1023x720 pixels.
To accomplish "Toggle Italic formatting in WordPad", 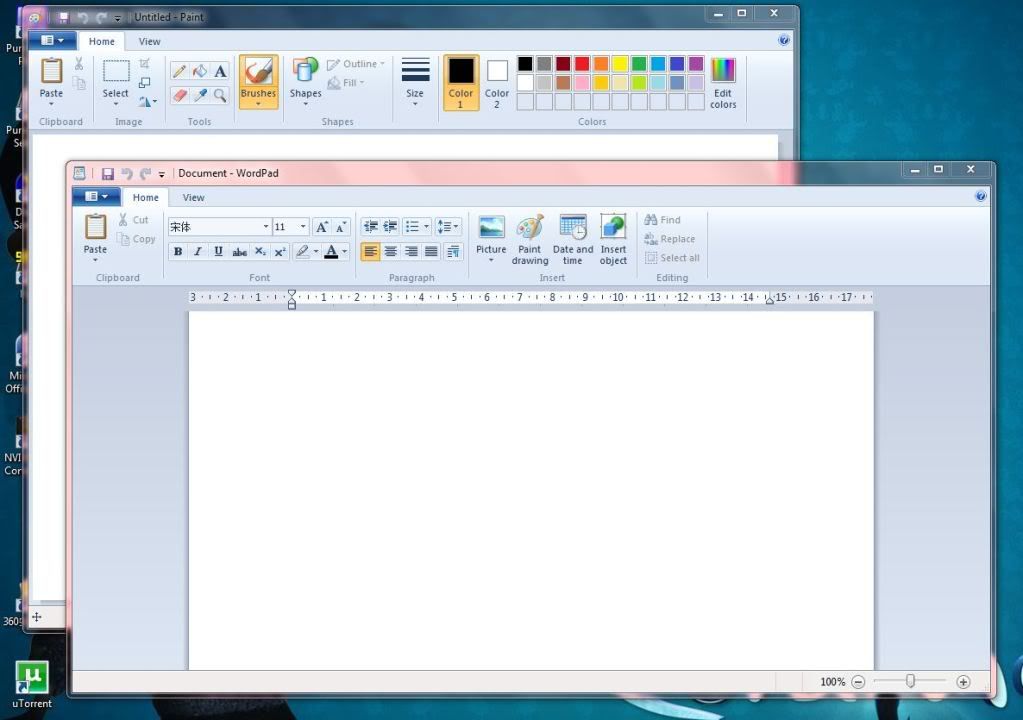I will click(198, 252).
